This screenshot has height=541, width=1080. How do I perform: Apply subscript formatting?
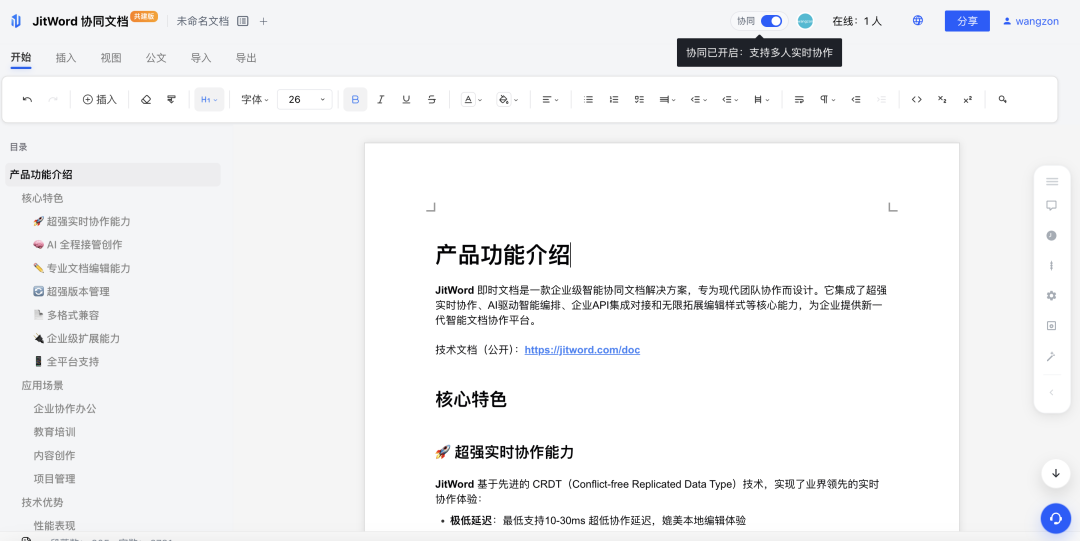942,99
